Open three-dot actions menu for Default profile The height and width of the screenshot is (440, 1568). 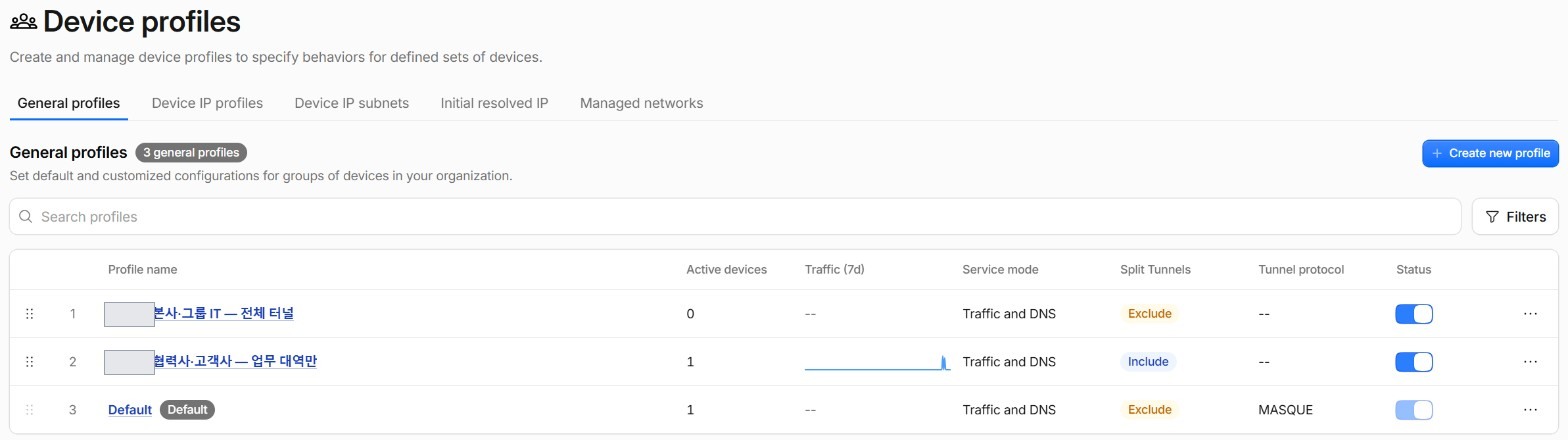coord(1530,410)
